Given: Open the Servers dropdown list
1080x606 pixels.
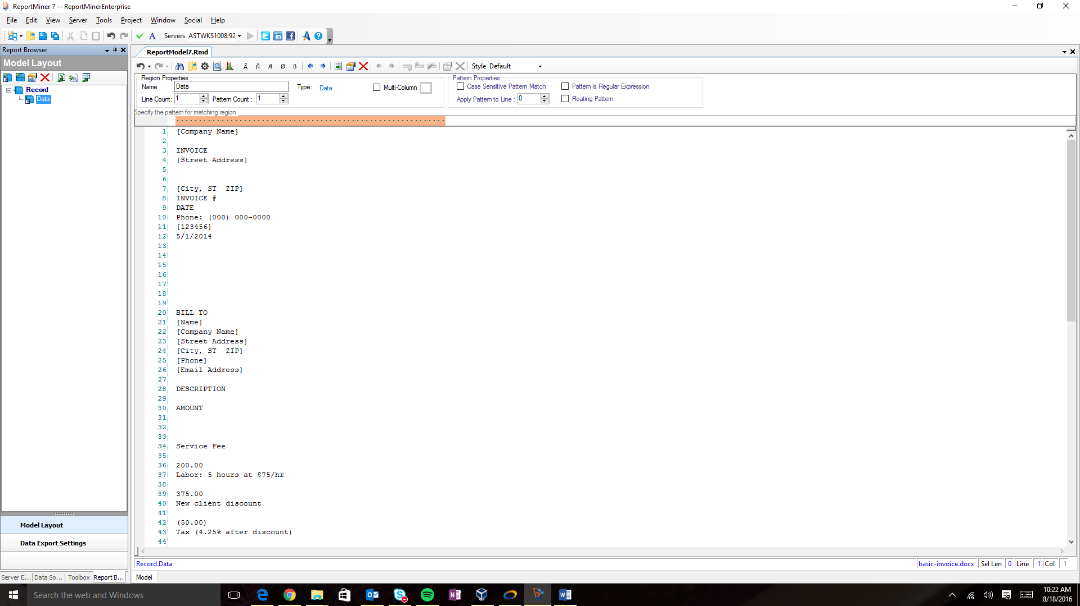Looking at the screenshot, I should pyautogui.click(x=241, y=35).
